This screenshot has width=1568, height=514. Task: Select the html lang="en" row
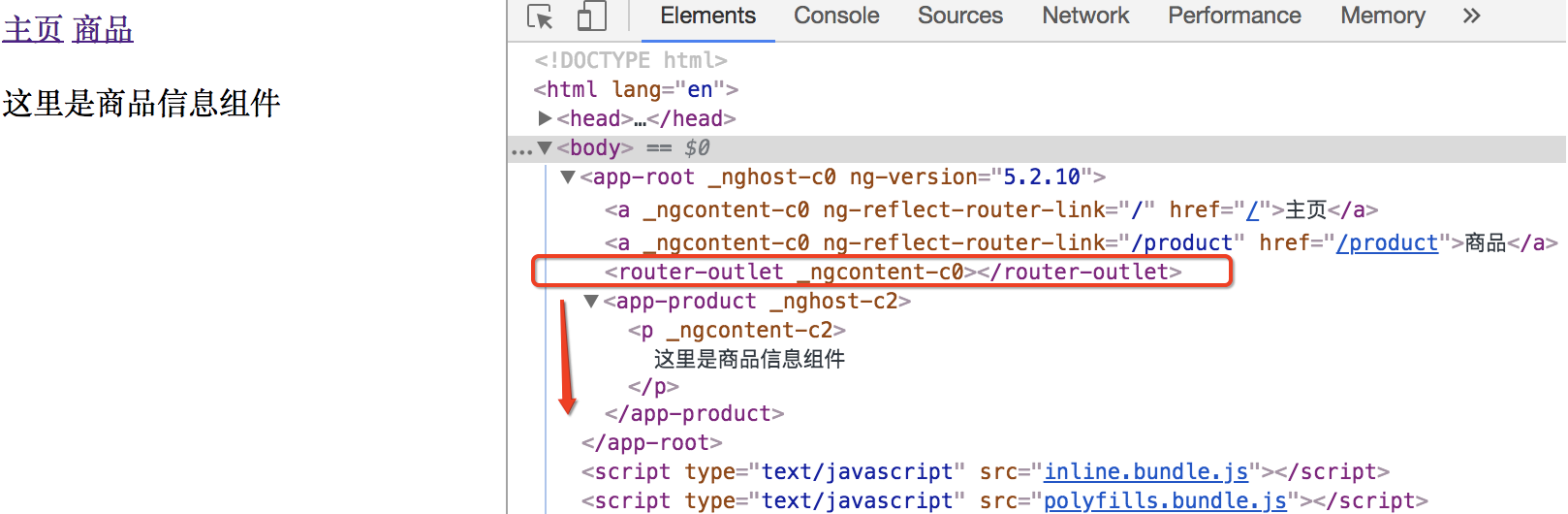click(x=636, y=89)
